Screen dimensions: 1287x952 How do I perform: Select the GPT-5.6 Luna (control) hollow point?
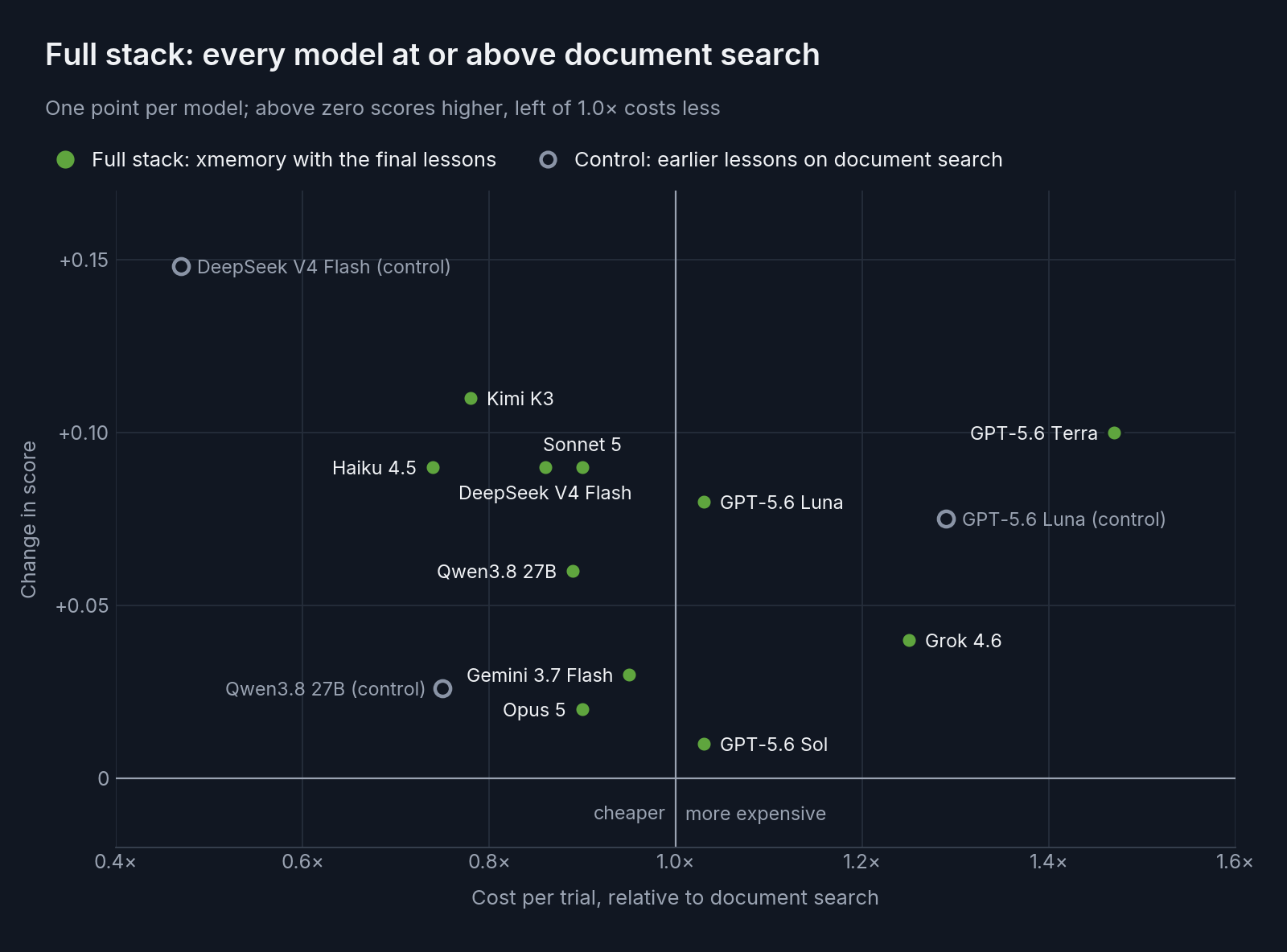[947, 519]
